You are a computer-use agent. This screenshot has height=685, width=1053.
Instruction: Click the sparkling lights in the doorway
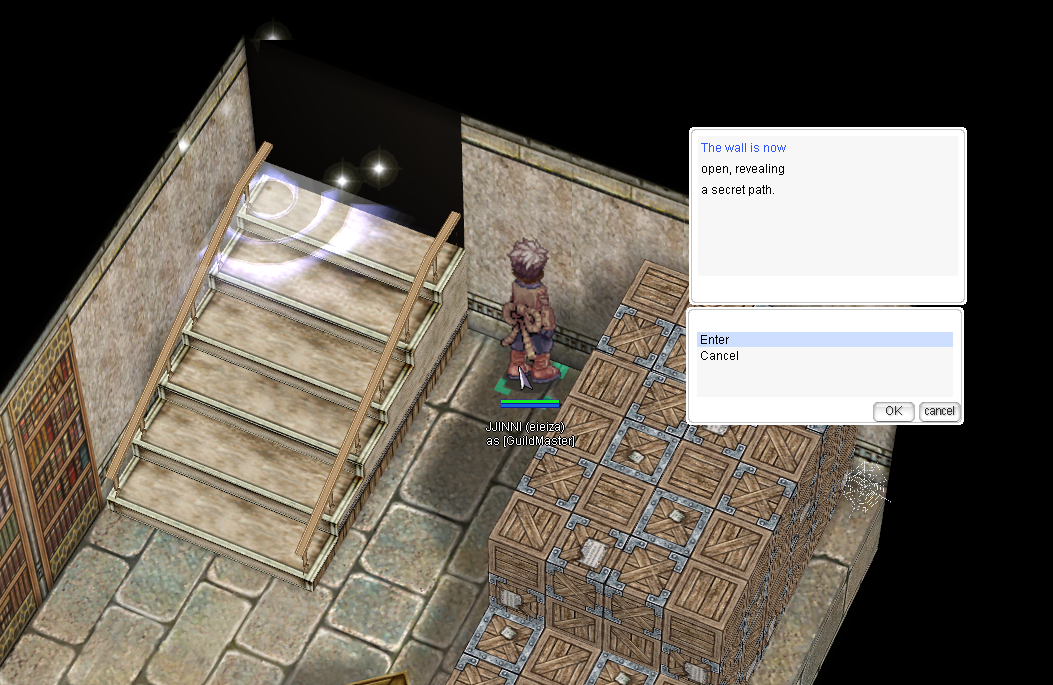click(x=360, y=170)
